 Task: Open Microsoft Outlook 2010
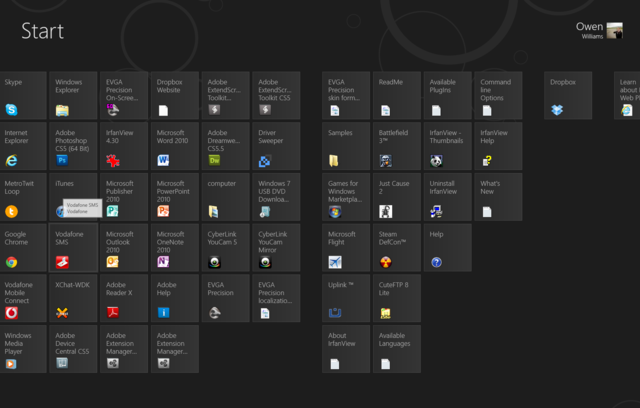(x=124, y=248)
